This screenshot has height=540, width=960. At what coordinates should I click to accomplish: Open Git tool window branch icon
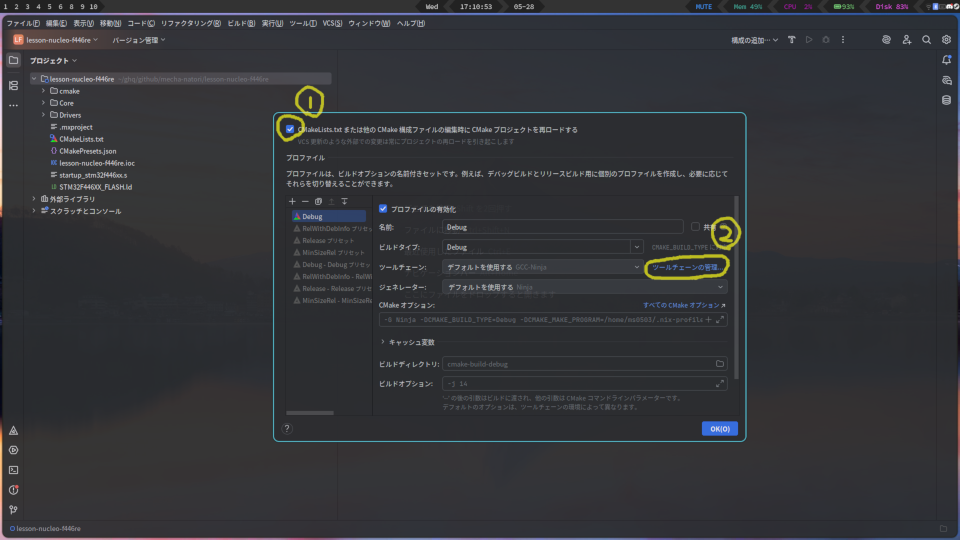click(13, 509)
